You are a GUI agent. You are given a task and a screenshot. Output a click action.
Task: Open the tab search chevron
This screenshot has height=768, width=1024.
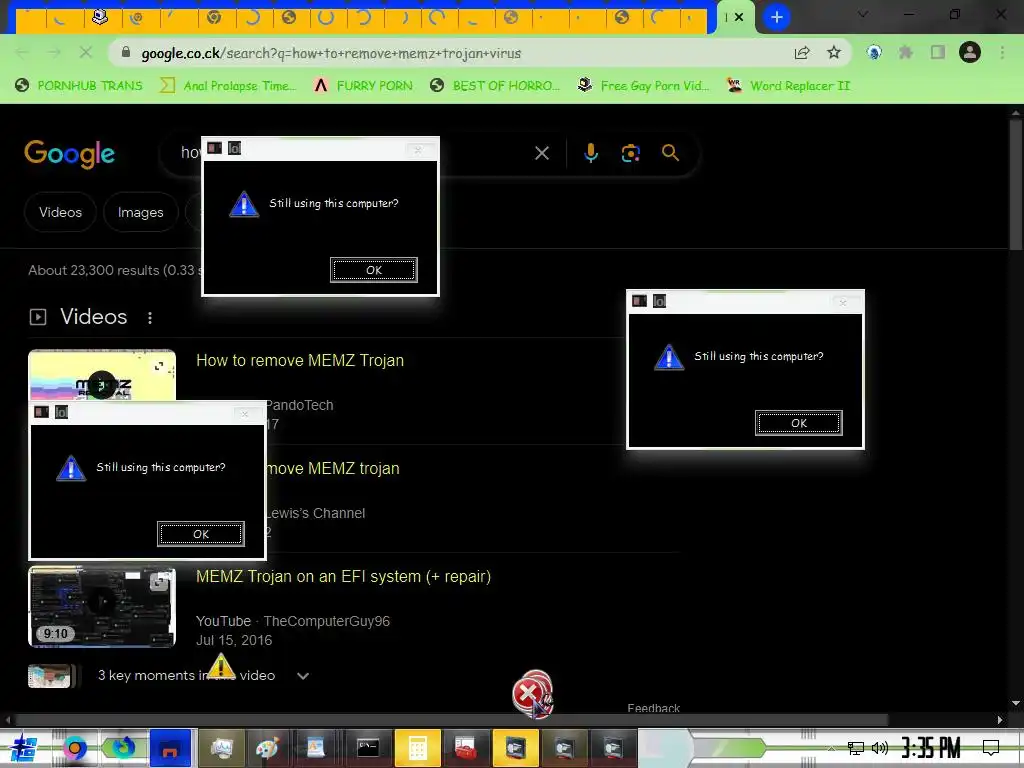pos(863,14)
